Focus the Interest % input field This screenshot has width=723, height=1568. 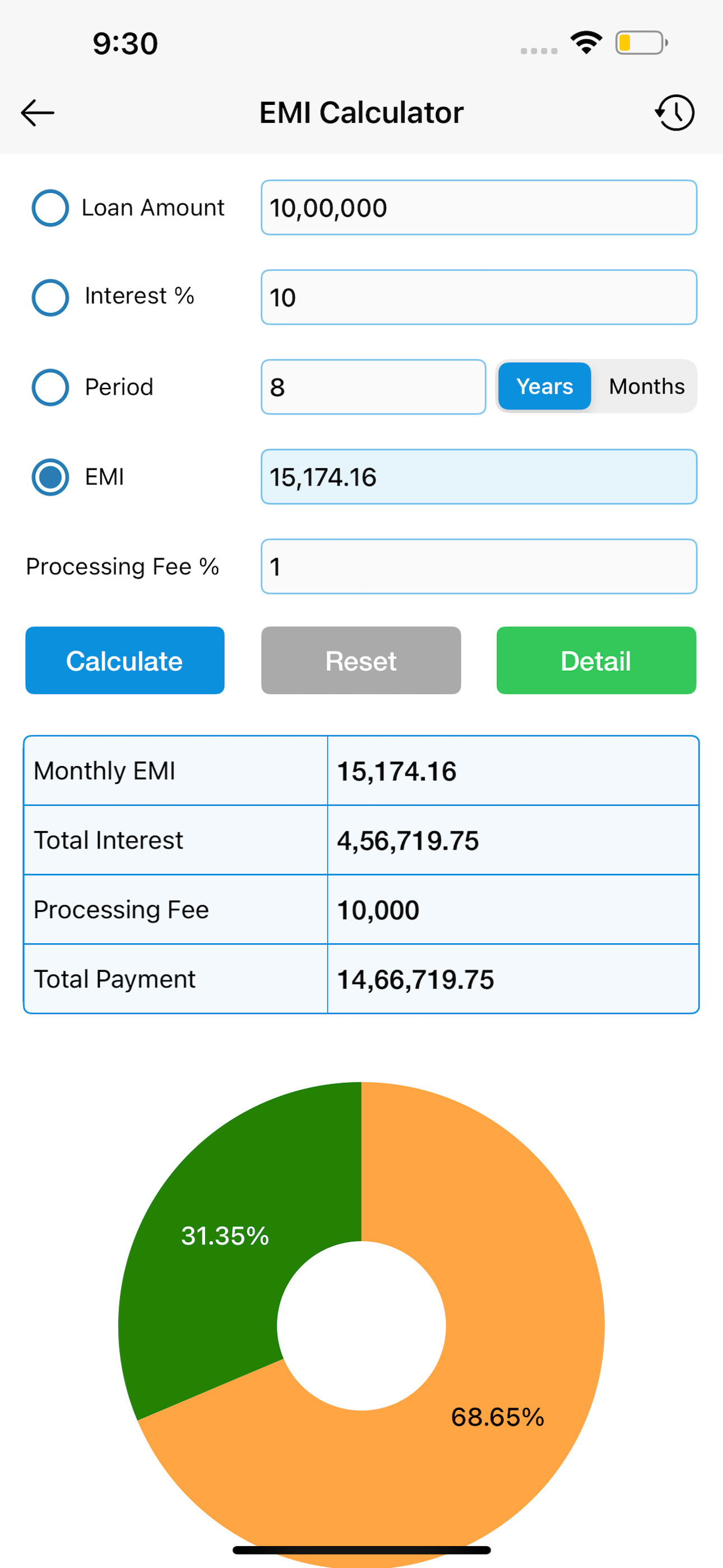[x=479, y=297]
